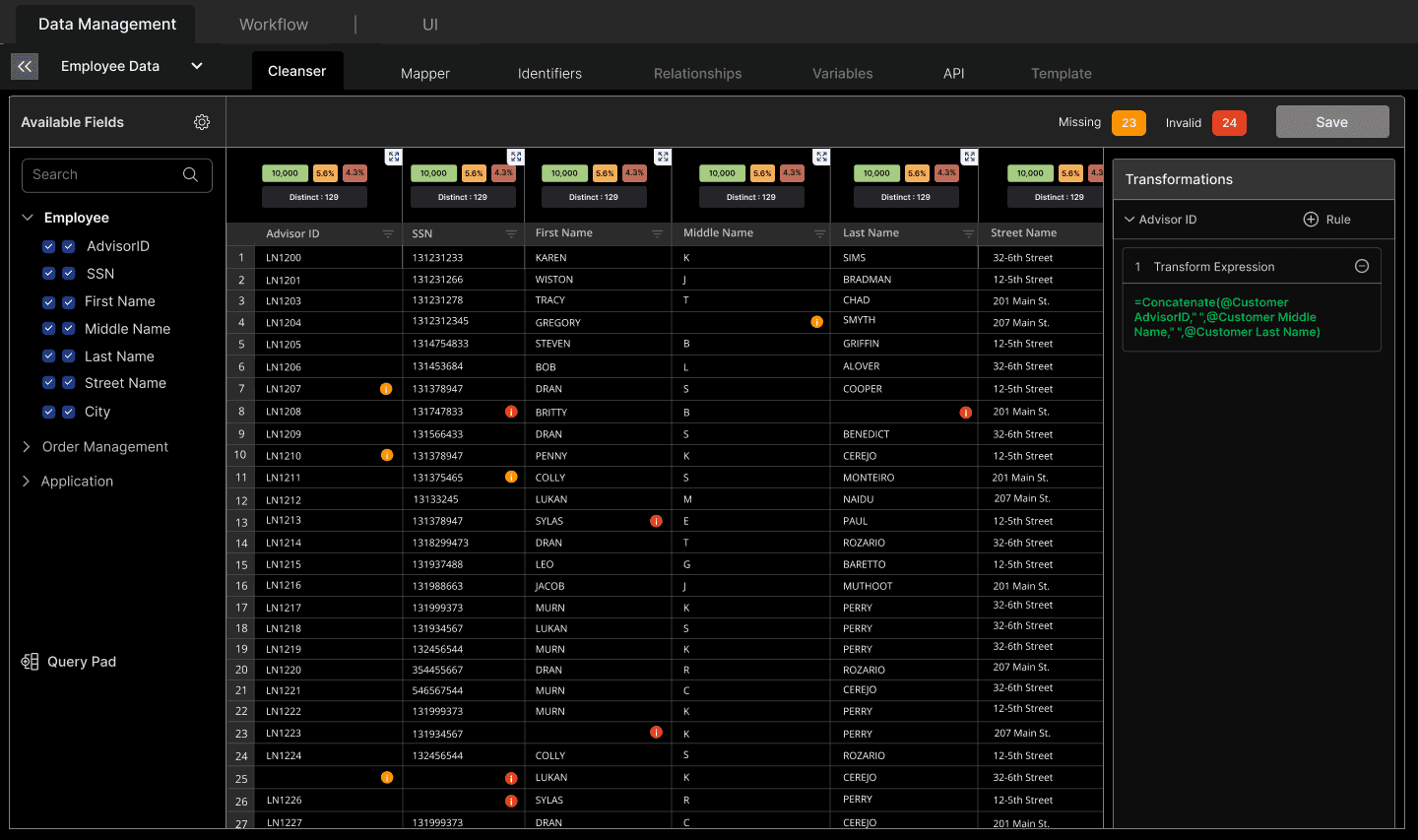
Task: Open filter on First Name column
Action: pyautogui.click(x=657, y=233)
